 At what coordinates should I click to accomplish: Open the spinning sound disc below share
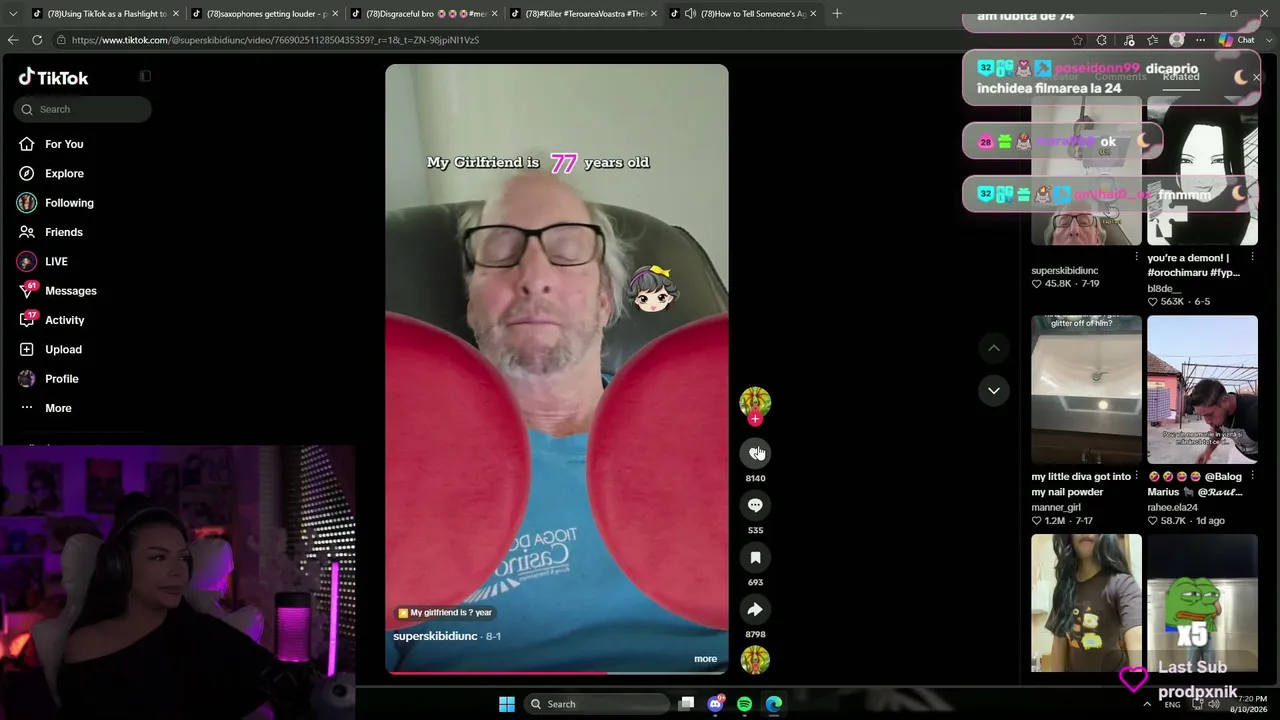[755, 660]
